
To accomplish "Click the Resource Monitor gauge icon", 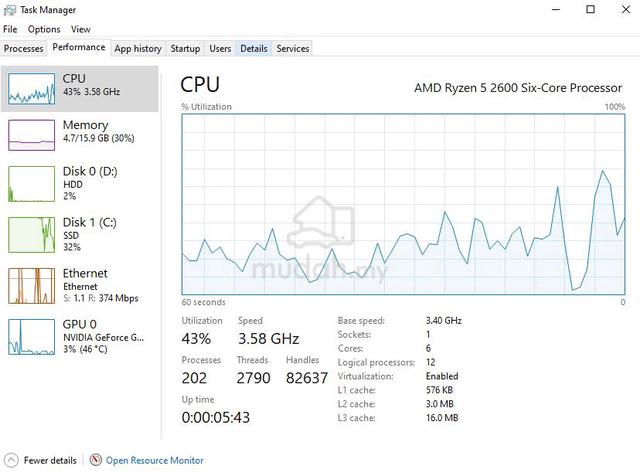I will [x=95, y=460].
